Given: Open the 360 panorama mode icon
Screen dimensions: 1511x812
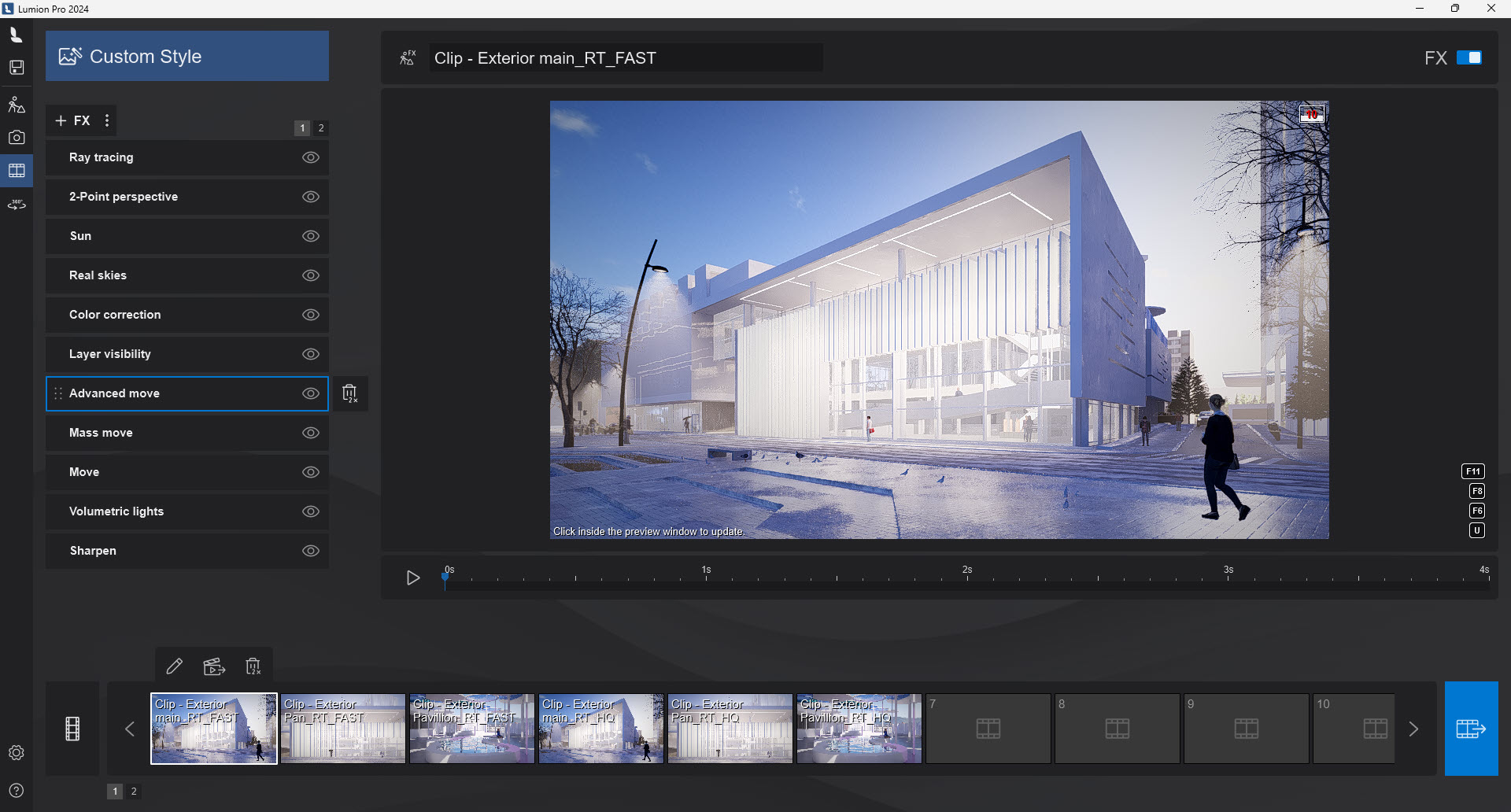Looking at the screenshot, I should point(17,205).
